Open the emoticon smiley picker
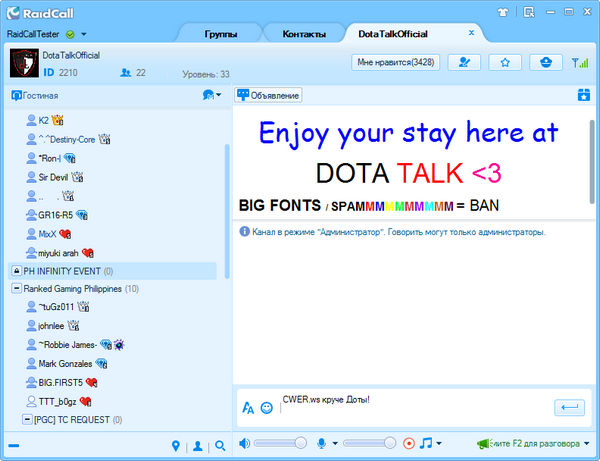600x461 pixels. [x=267, y=408]
